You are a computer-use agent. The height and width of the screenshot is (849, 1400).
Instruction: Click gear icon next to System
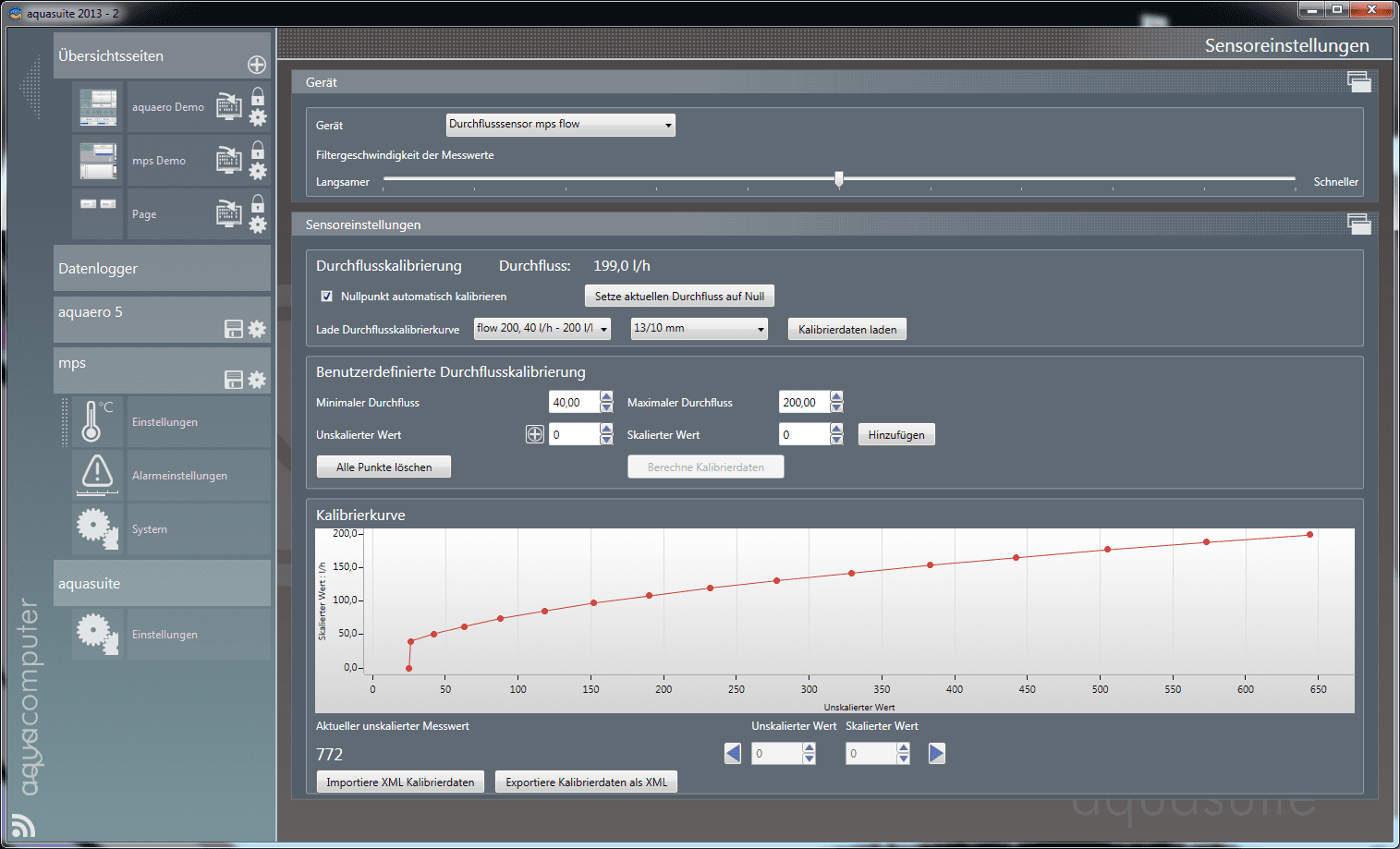coord(97,528)
